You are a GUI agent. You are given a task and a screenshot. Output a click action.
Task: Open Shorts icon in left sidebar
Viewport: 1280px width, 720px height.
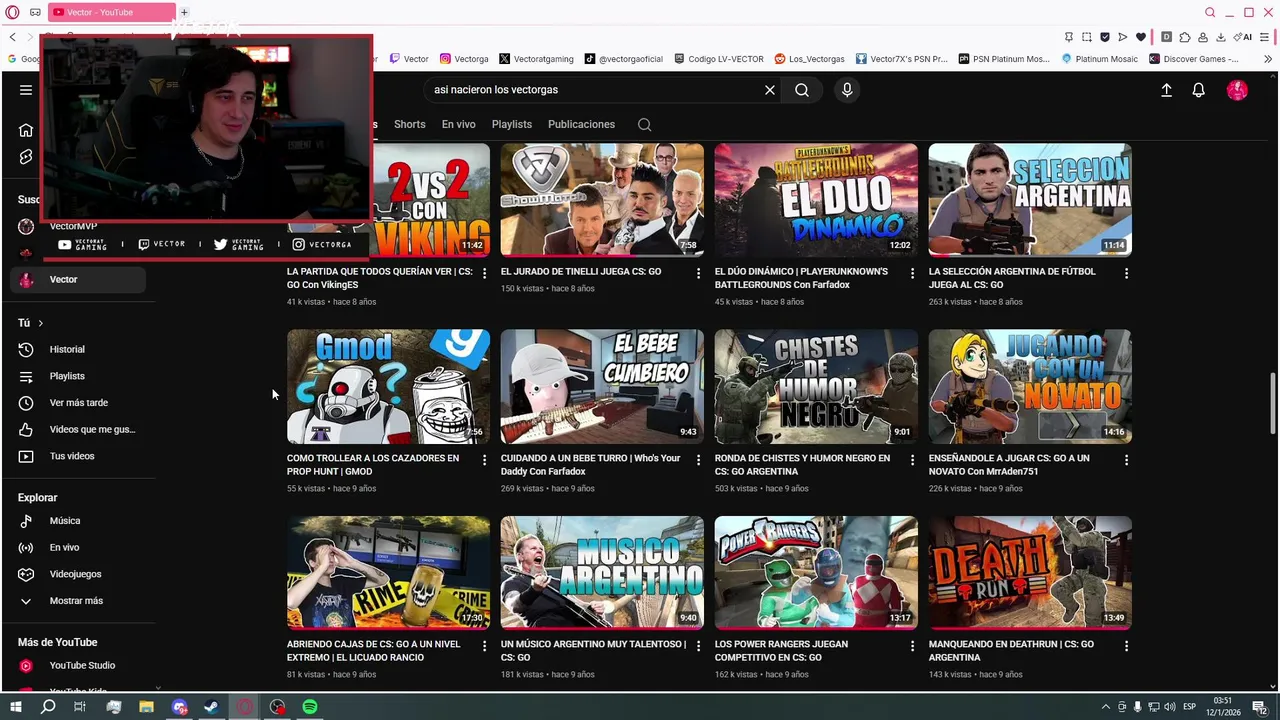(26, 157)
